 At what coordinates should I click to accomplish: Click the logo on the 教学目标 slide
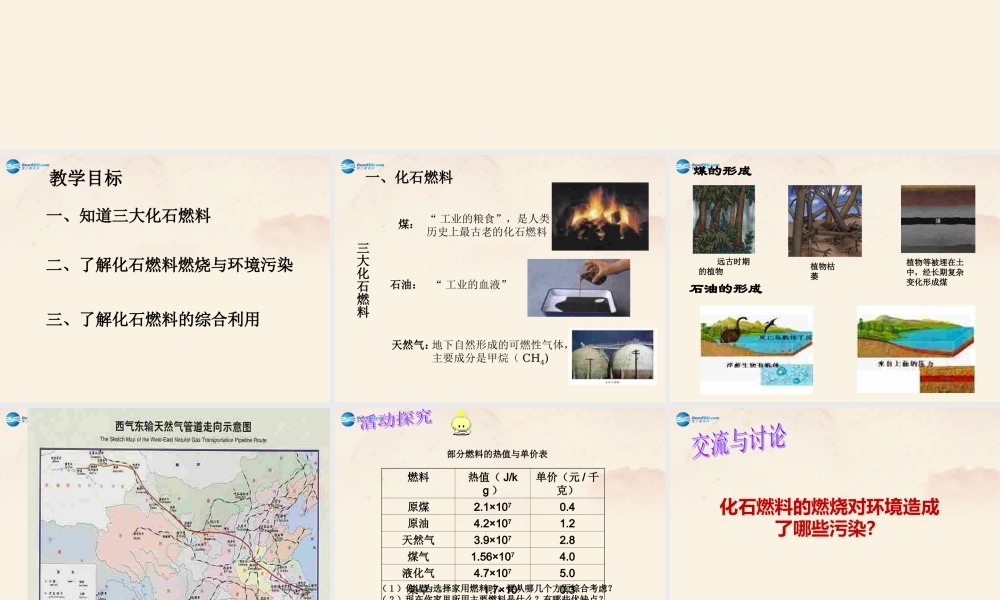tap(27, 166)
